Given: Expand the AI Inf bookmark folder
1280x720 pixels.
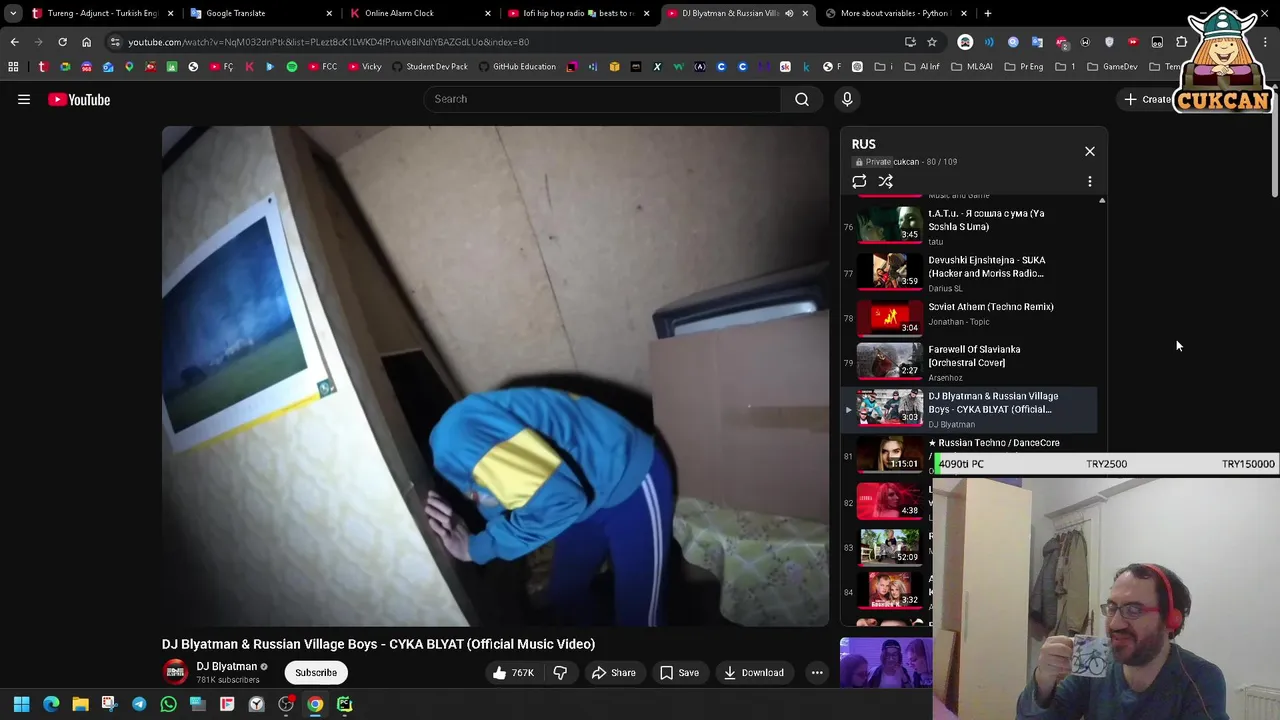Looking at the screenshot, I should click(922, 67).
